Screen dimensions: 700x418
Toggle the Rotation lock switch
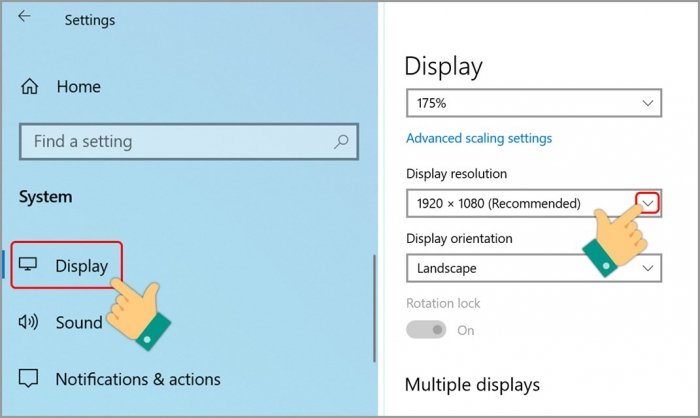(x=426, y=329)
